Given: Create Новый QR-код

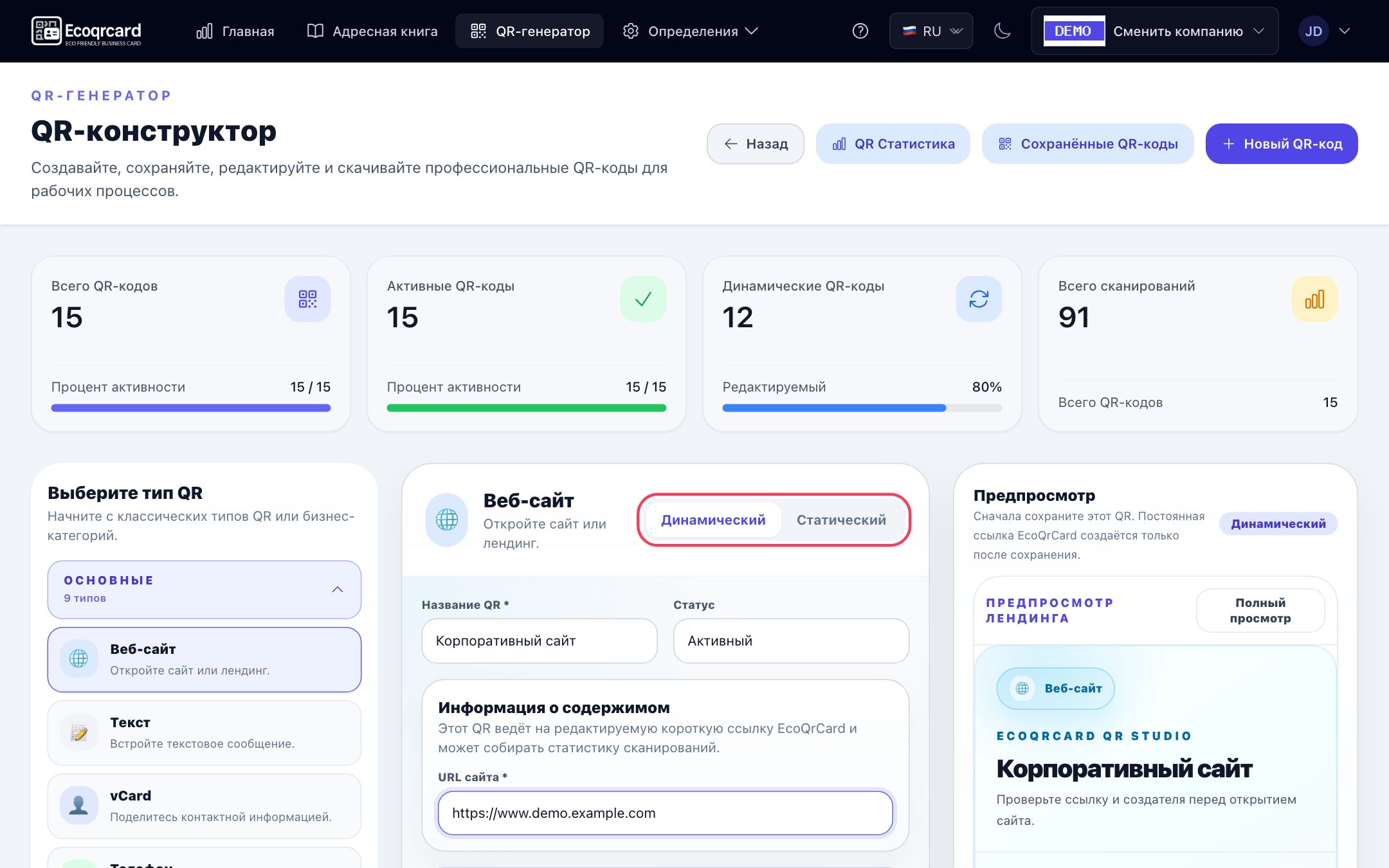Looking at the screenshot, I should click(x=1282, y=143).
